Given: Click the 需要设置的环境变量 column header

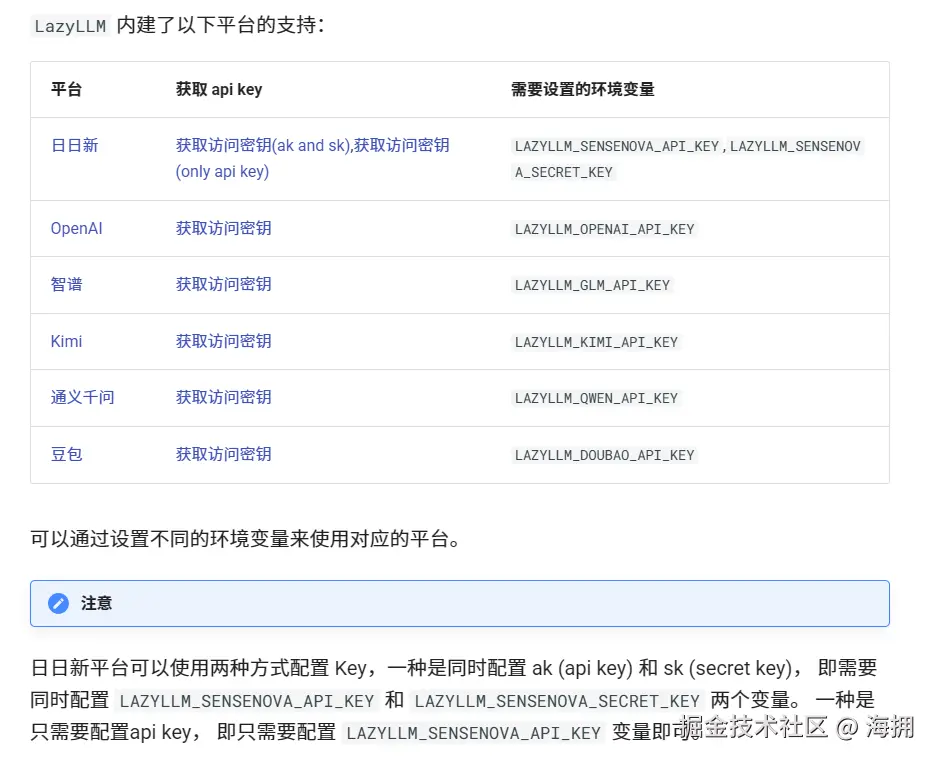Looking at the screenshot, I should (583, 90).
